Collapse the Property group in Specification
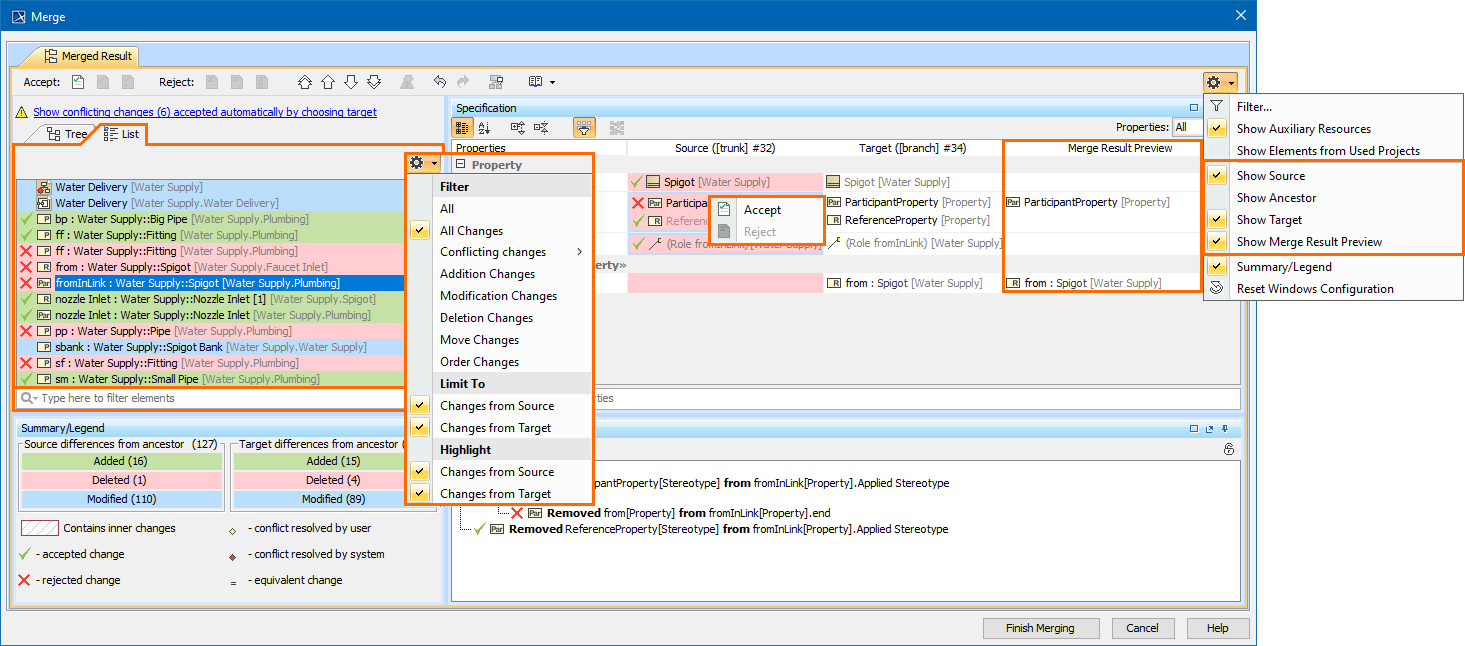This screenshot has width=1465, height=646. [x=461, y=165]
